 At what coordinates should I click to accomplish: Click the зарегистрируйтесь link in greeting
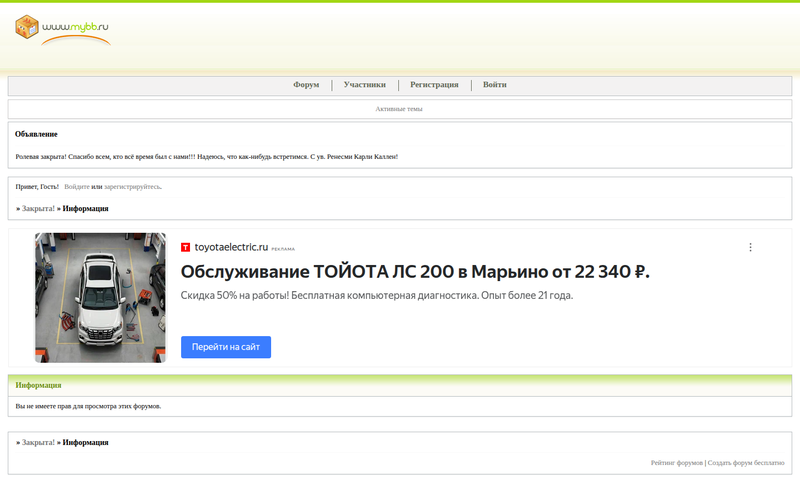[x=132, y=186]
